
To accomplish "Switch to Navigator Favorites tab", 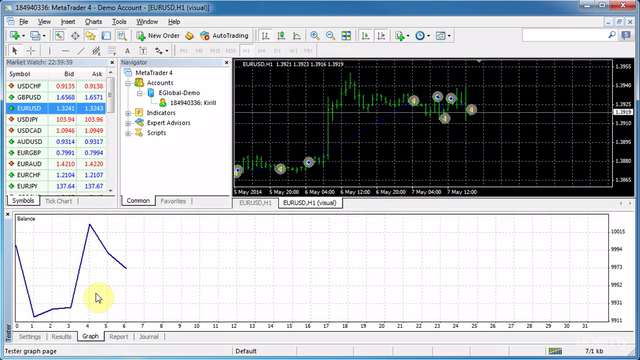I will [x=173, y=201].
